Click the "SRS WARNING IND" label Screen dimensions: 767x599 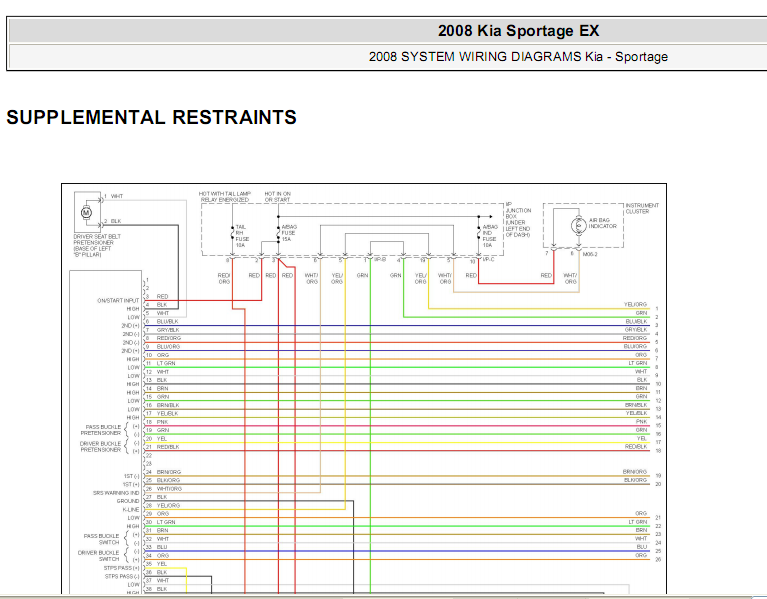click(116, 493)
